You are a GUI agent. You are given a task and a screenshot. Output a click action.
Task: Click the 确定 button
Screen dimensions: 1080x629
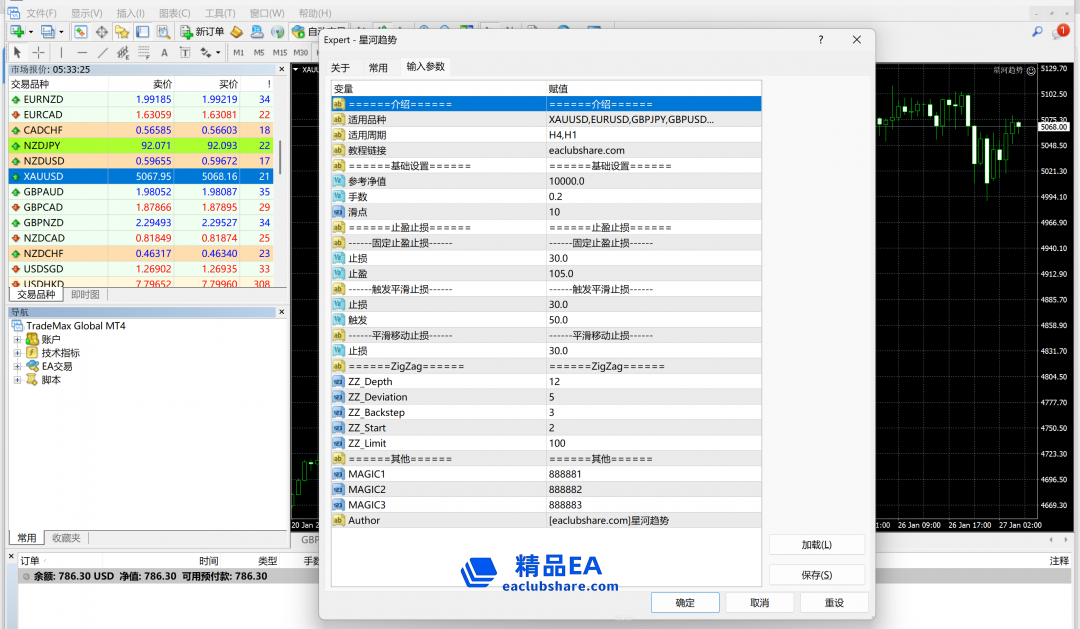pos(685,603)
